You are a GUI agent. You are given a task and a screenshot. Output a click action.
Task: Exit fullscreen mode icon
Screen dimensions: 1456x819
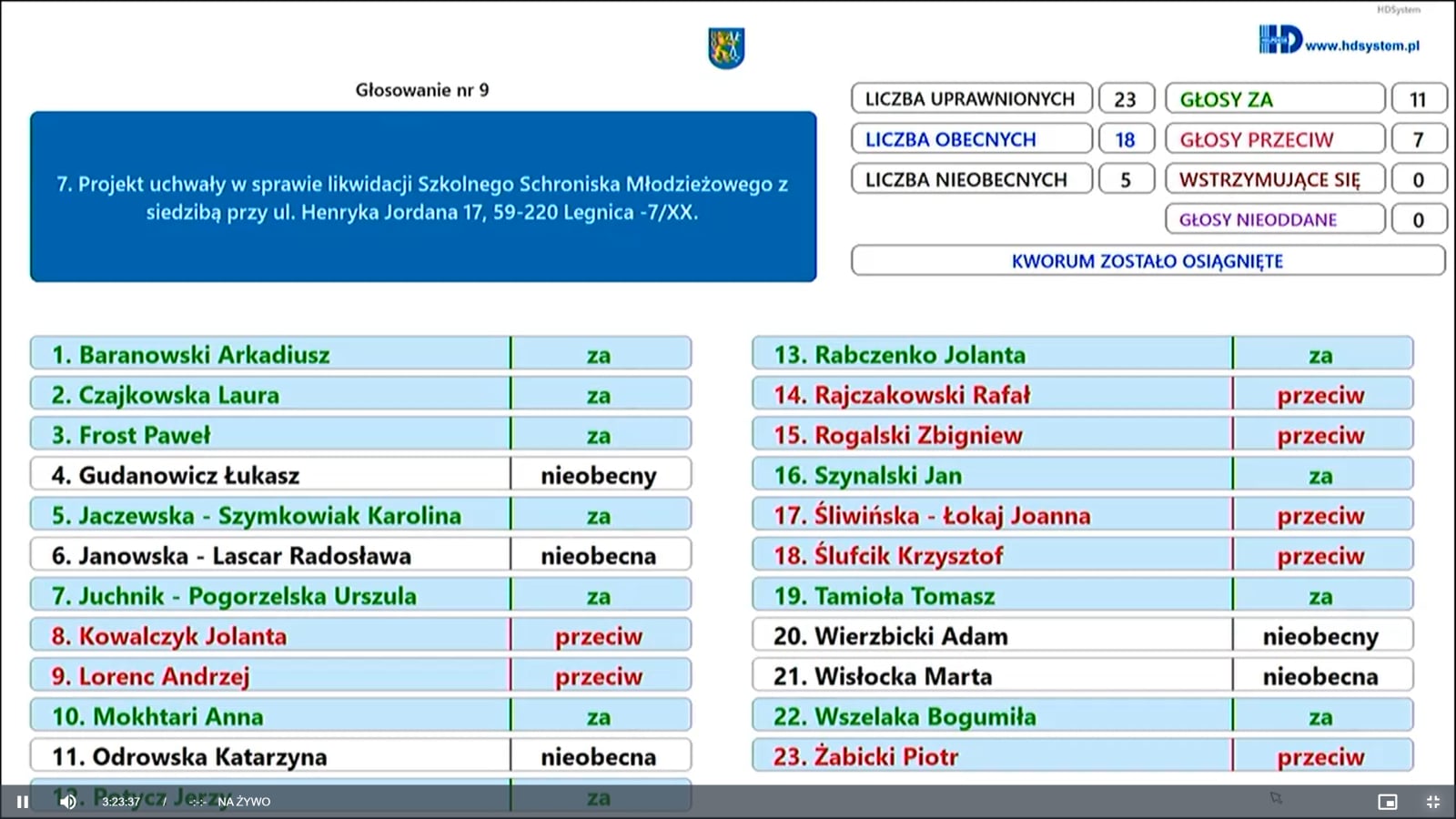pyautogui.click(x=1433, y=802)
